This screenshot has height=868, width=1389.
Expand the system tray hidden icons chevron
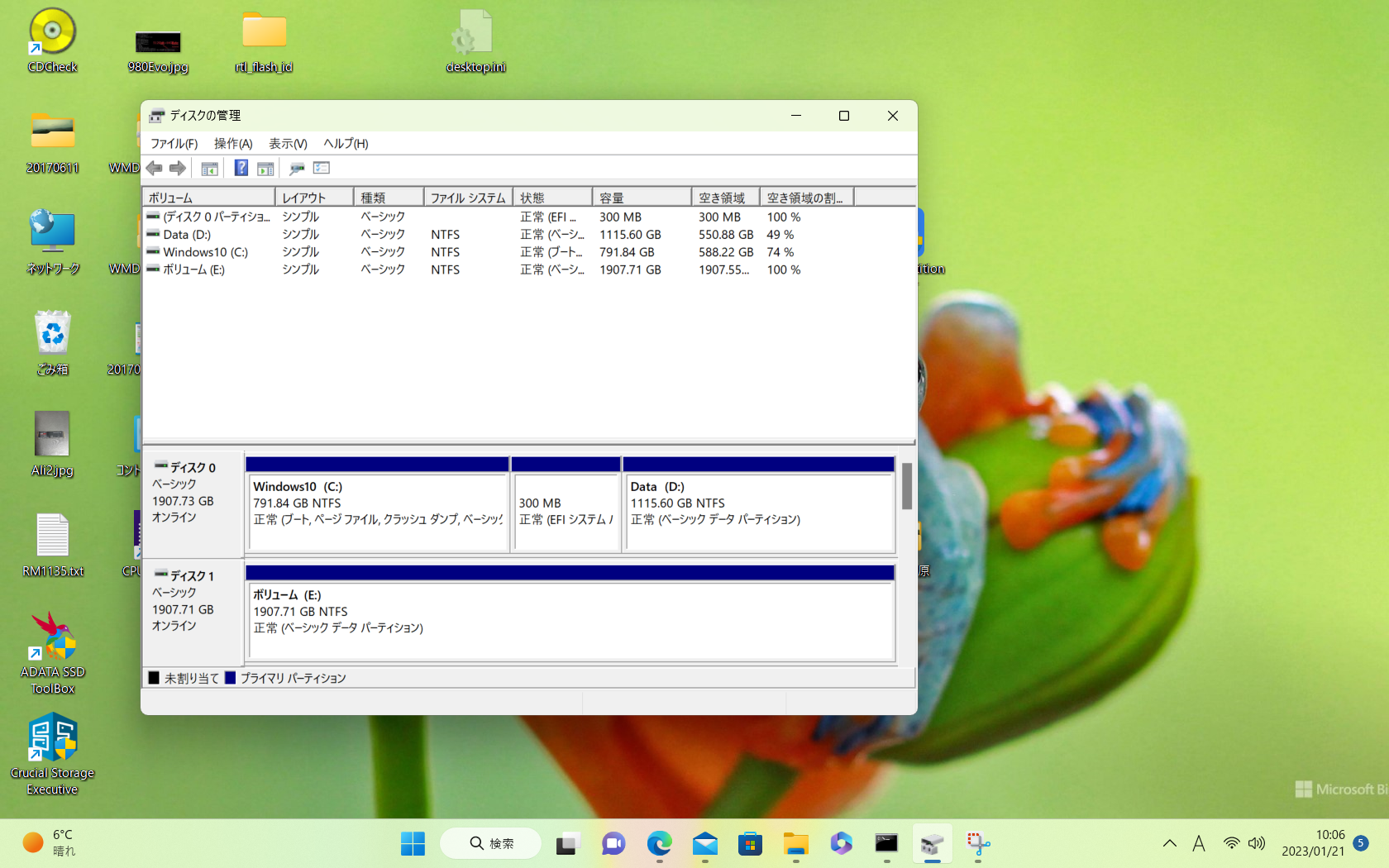click(1169, 844)
